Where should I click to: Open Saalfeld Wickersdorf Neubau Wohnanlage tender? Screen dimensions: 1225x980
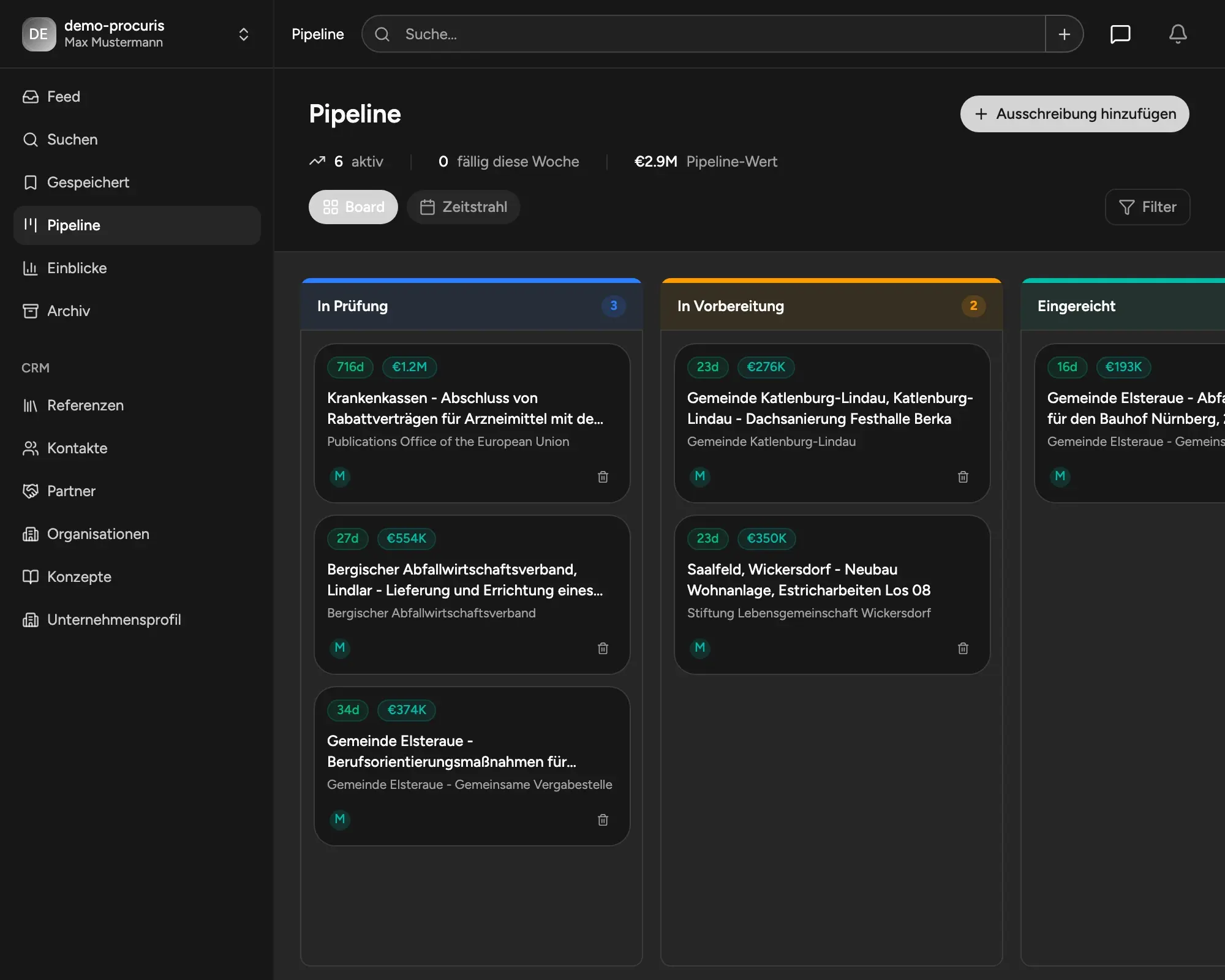pyautogui.click(x=809, y=580)
